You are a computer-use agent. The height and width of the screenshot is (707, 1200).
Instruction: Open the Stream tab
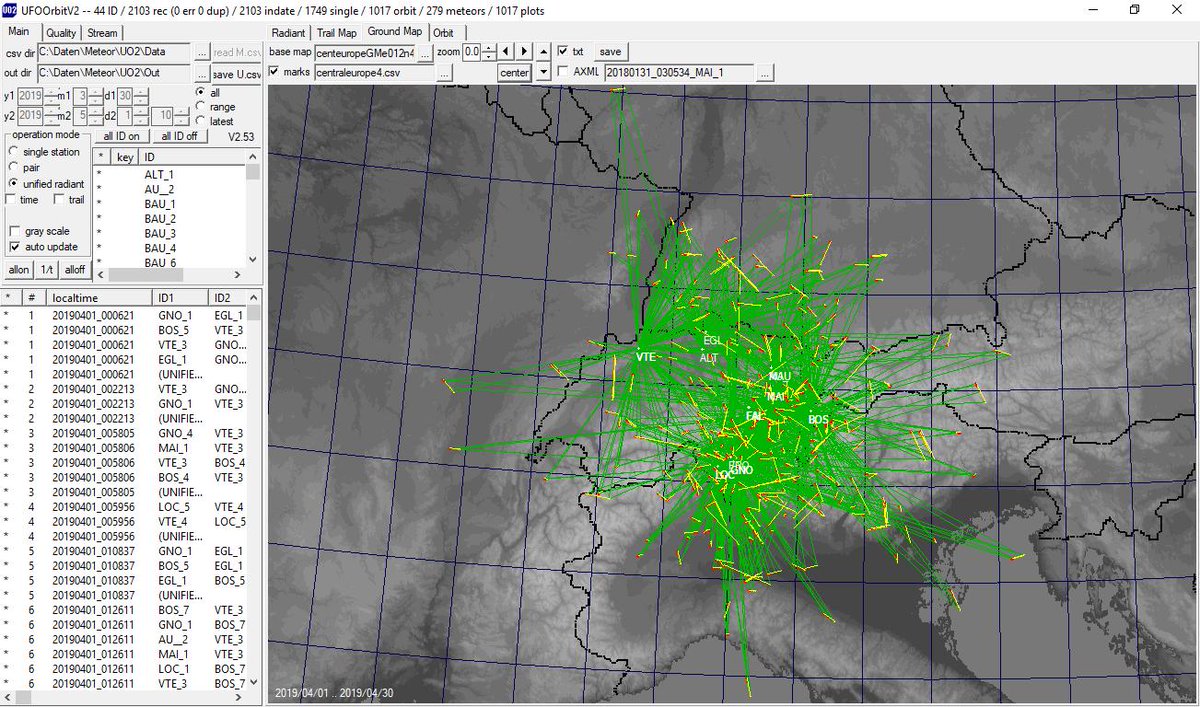(102, 33)
